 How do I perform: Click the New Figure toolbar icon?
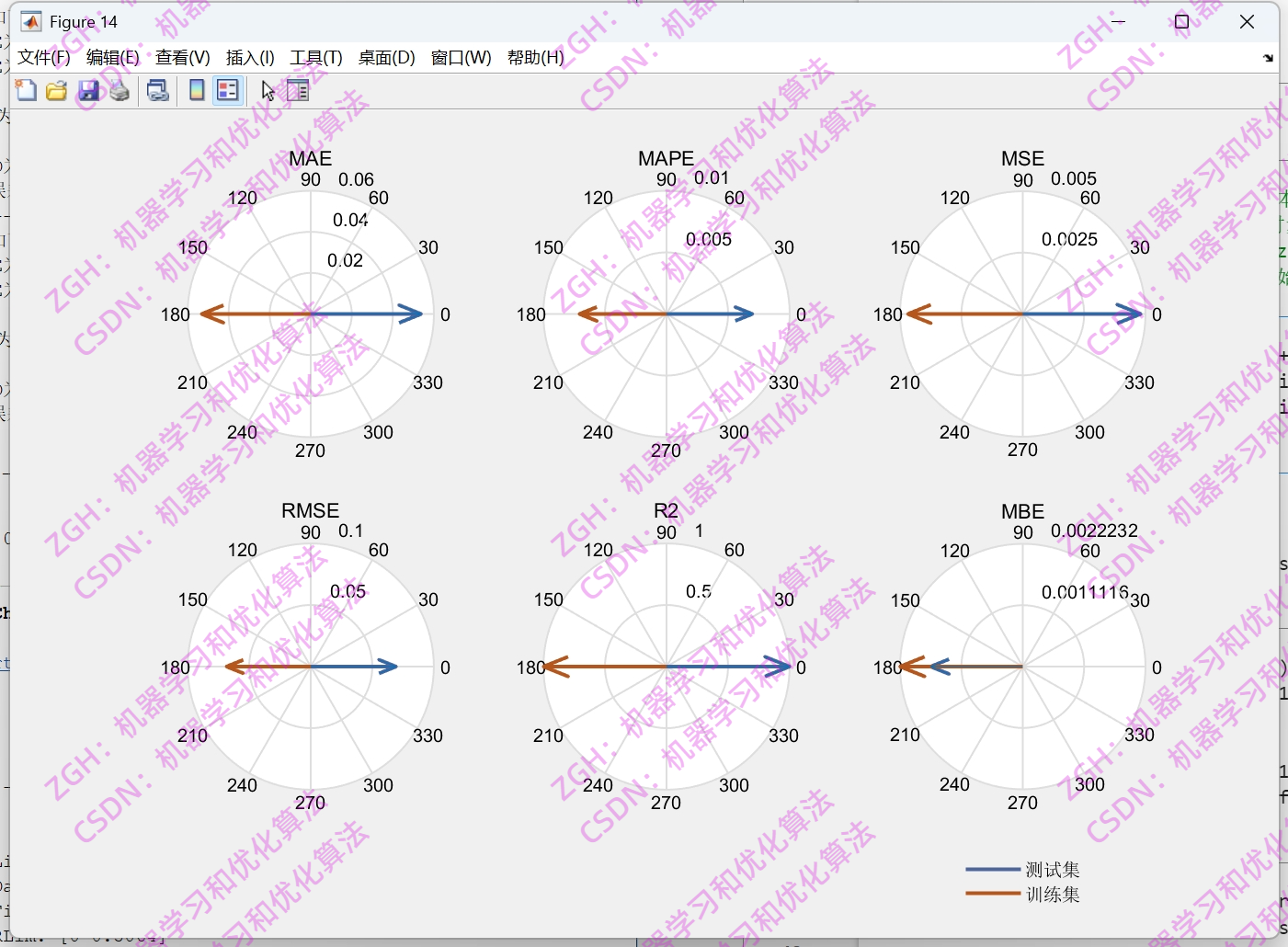pyautogui.click(x=26, y=90)
